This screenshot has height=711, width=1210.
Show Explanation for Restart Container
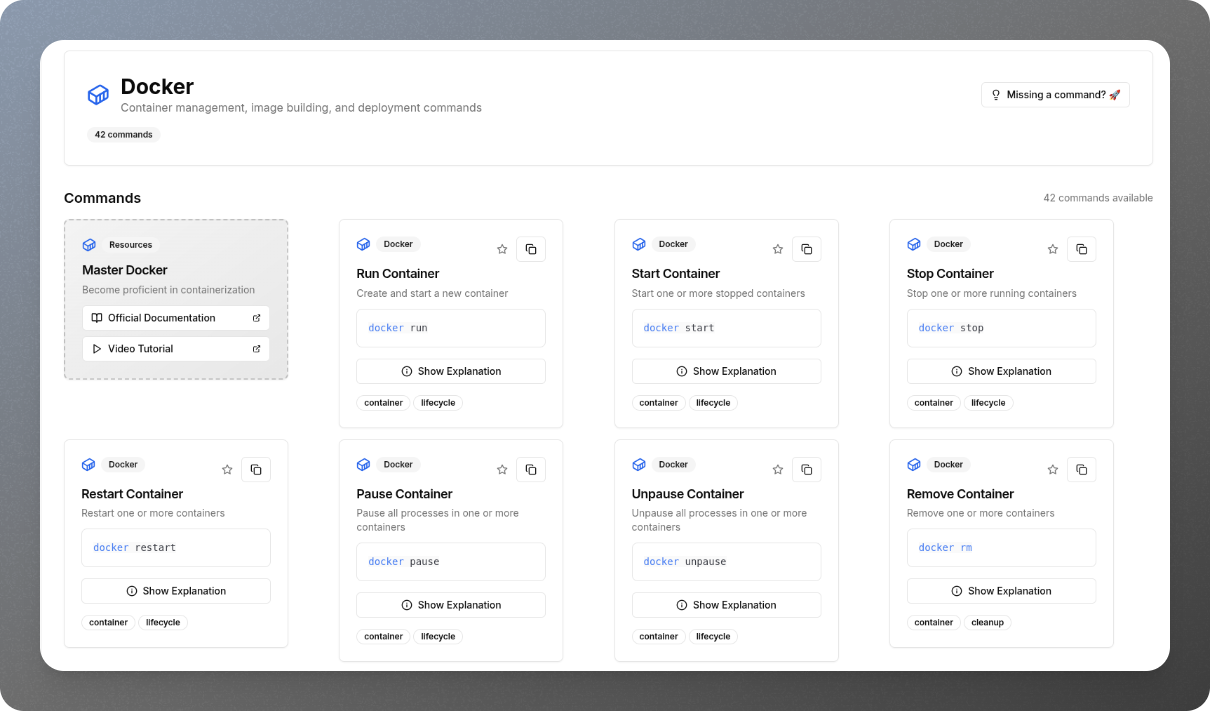[x=176, y=591]
